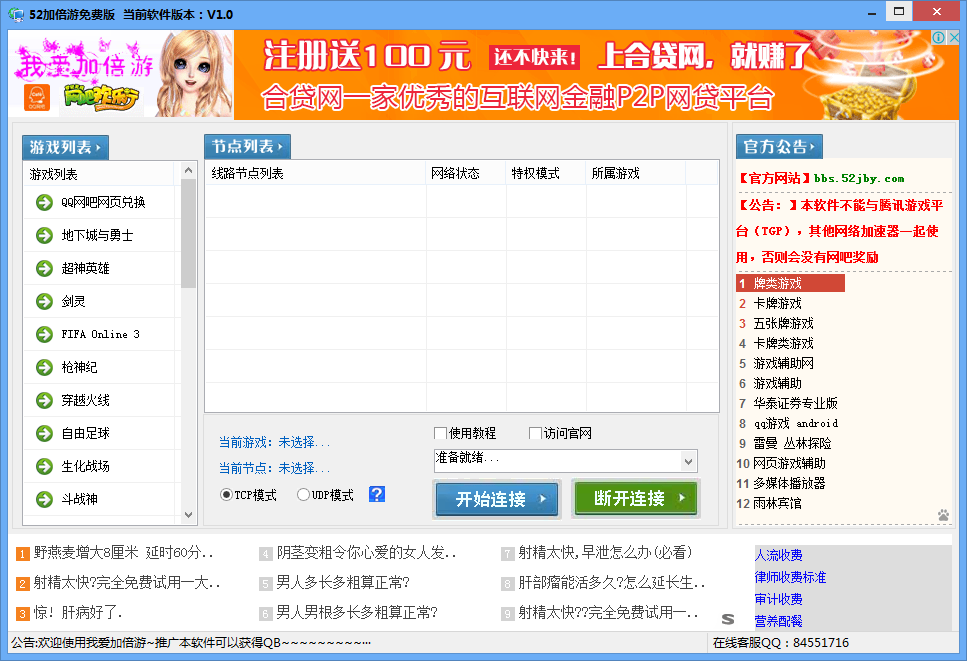Click the treasure chest on banner ad
Image resolution: width=967 pixels, height=661 pixels.
(871, 91)
